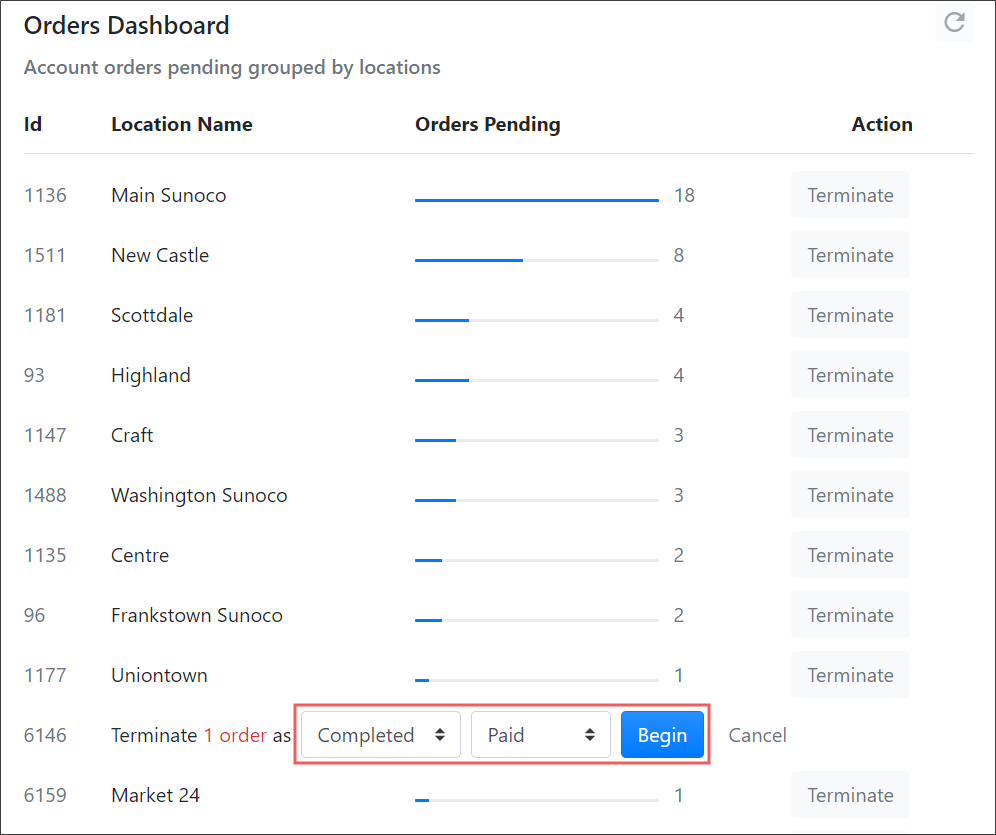996x835 pixels.
Task: Terminate orders for Scottdale
Action: coord(850,315)
